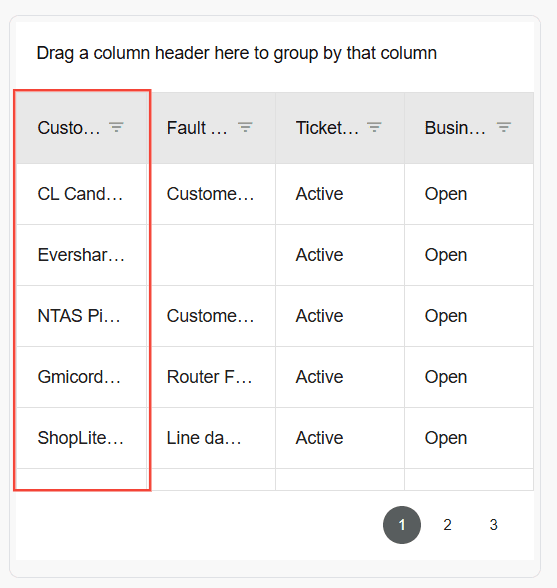This screenshot has height=588, width=557.
Task: Select the ShopLite… customer cell
Action: pyautogui.click(x=81, y=438)
